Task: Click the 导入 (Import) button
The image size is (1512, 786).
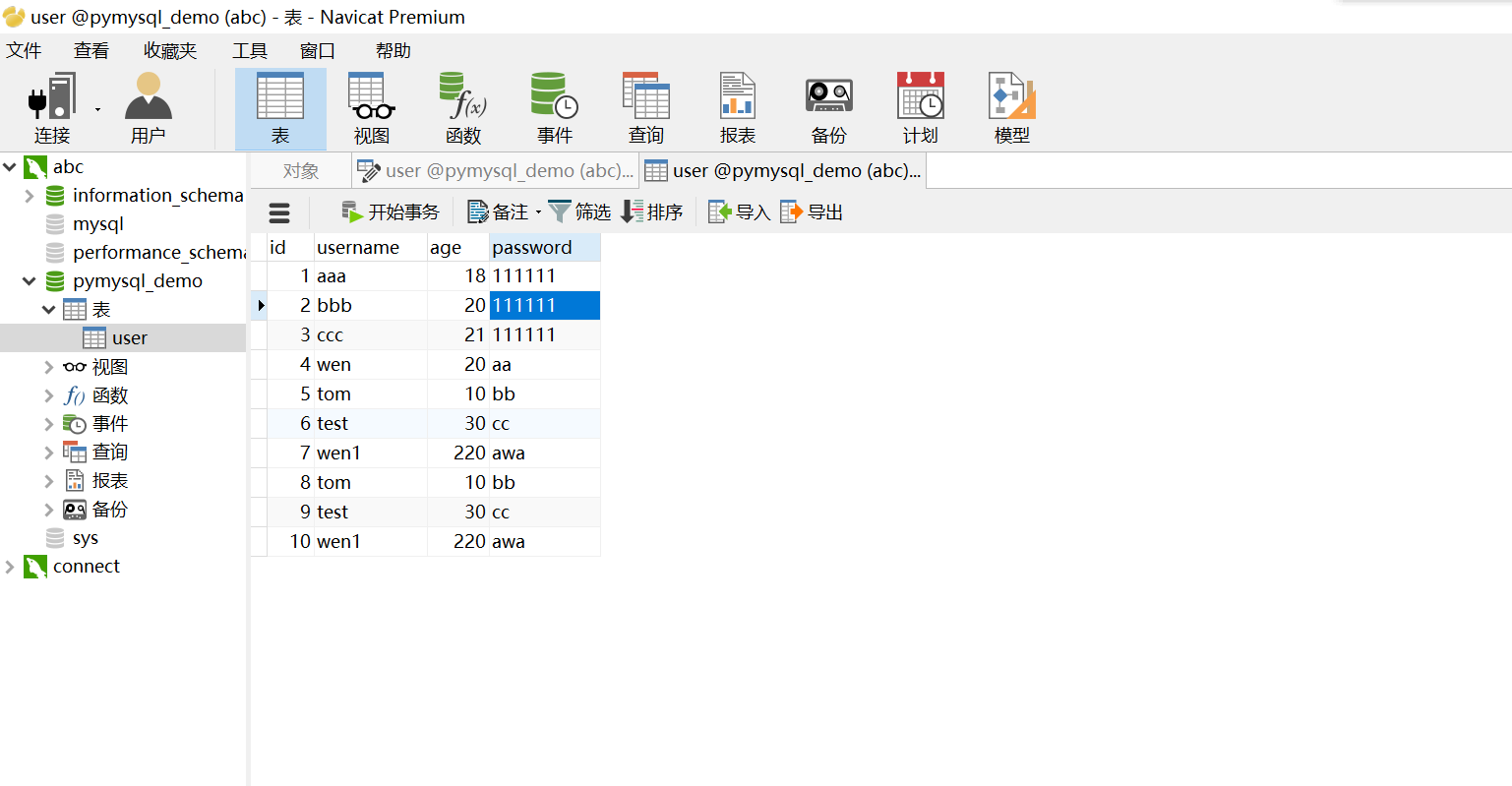Action: pos(738,211)
